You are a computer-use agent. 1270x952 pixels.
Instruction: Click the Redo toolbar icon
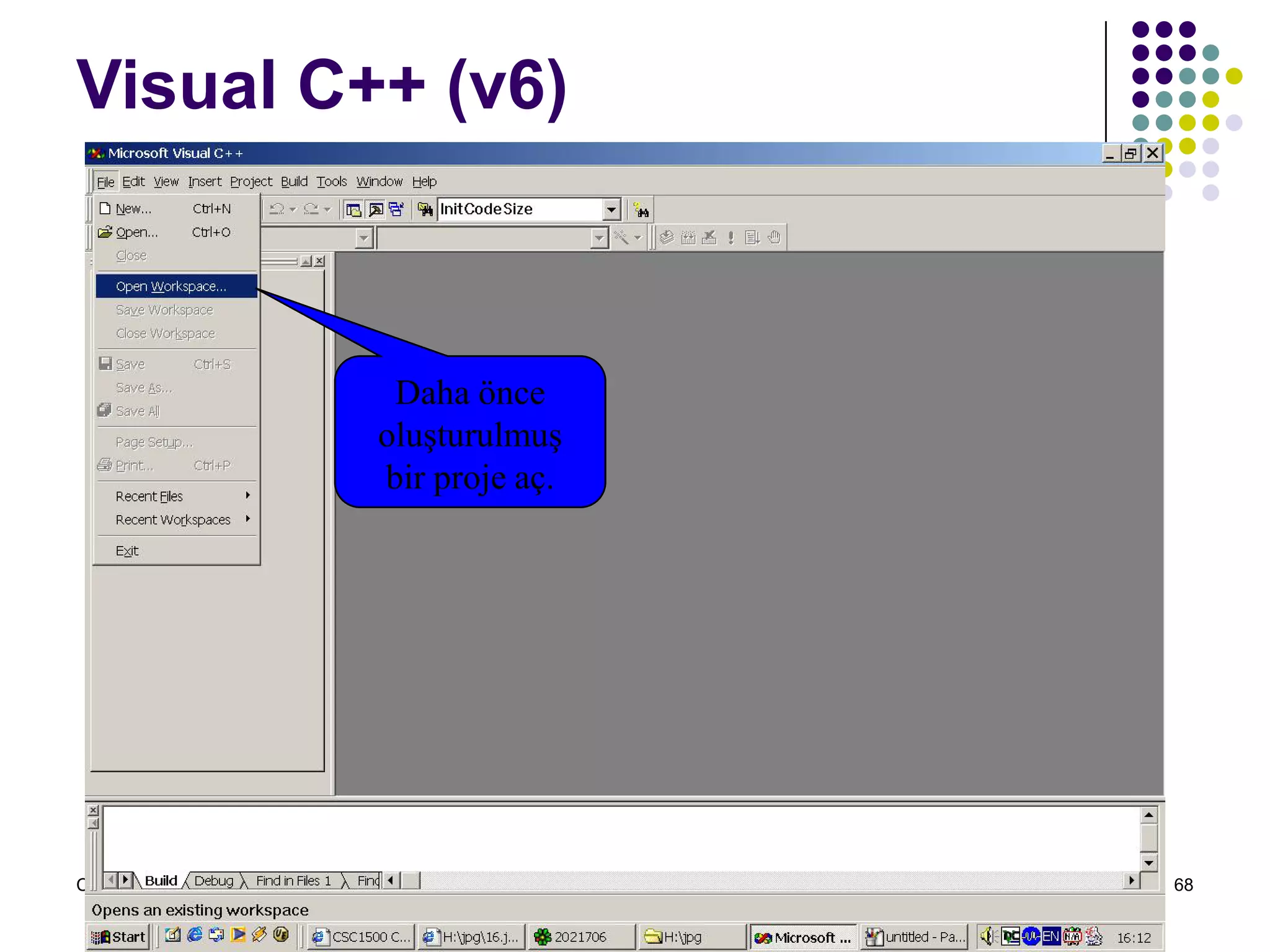pos(311,209)
